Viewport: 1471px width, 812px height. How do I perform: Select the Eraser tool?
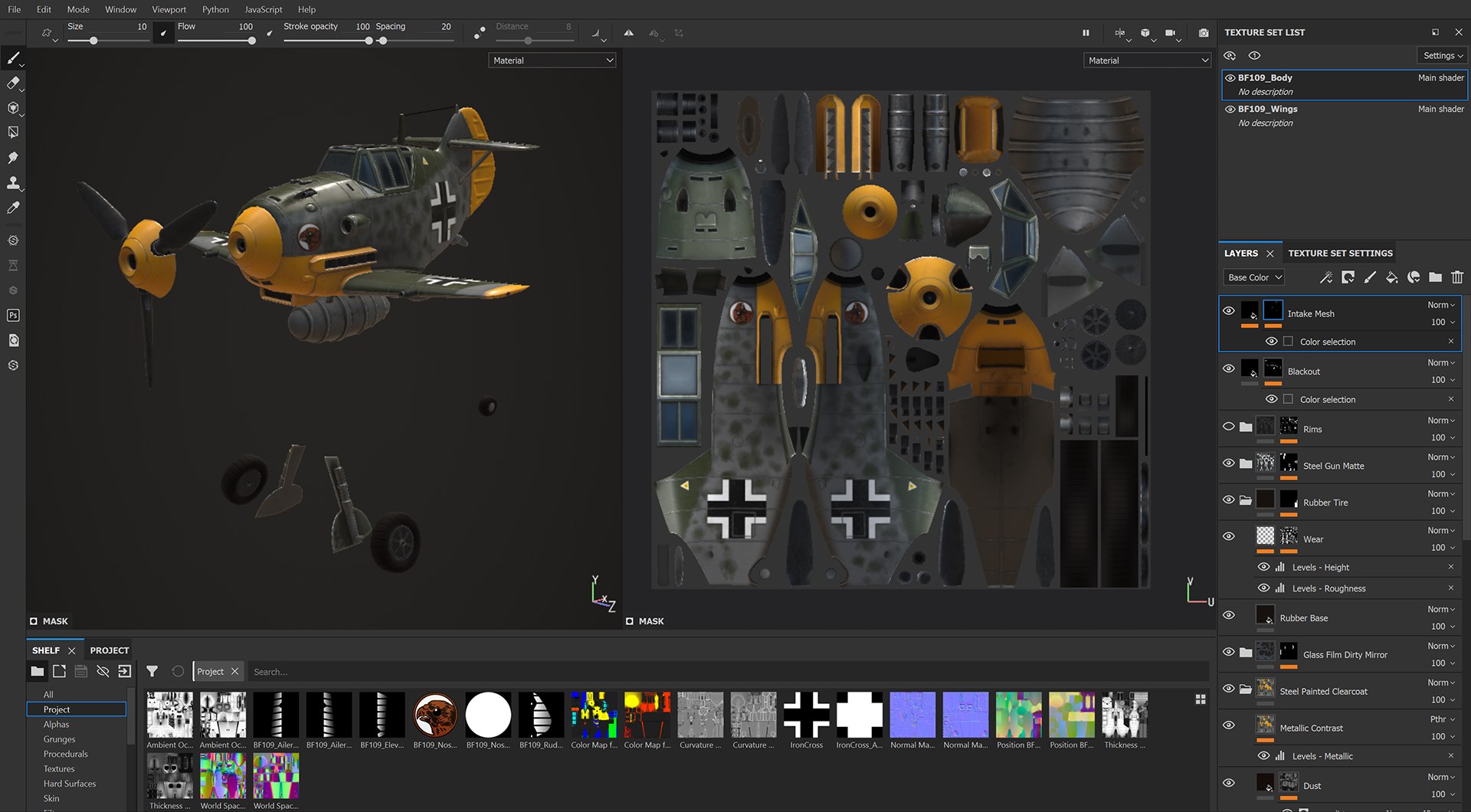point(13,83)
